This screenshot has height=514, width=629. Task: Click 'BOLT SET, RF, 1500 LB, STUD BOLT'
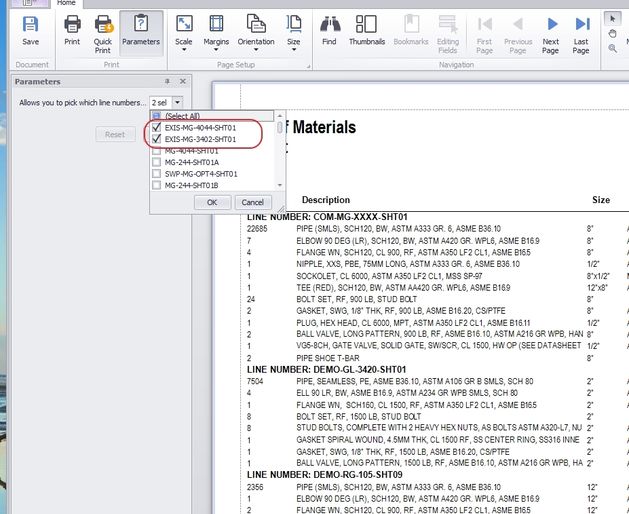pos(359,416)
